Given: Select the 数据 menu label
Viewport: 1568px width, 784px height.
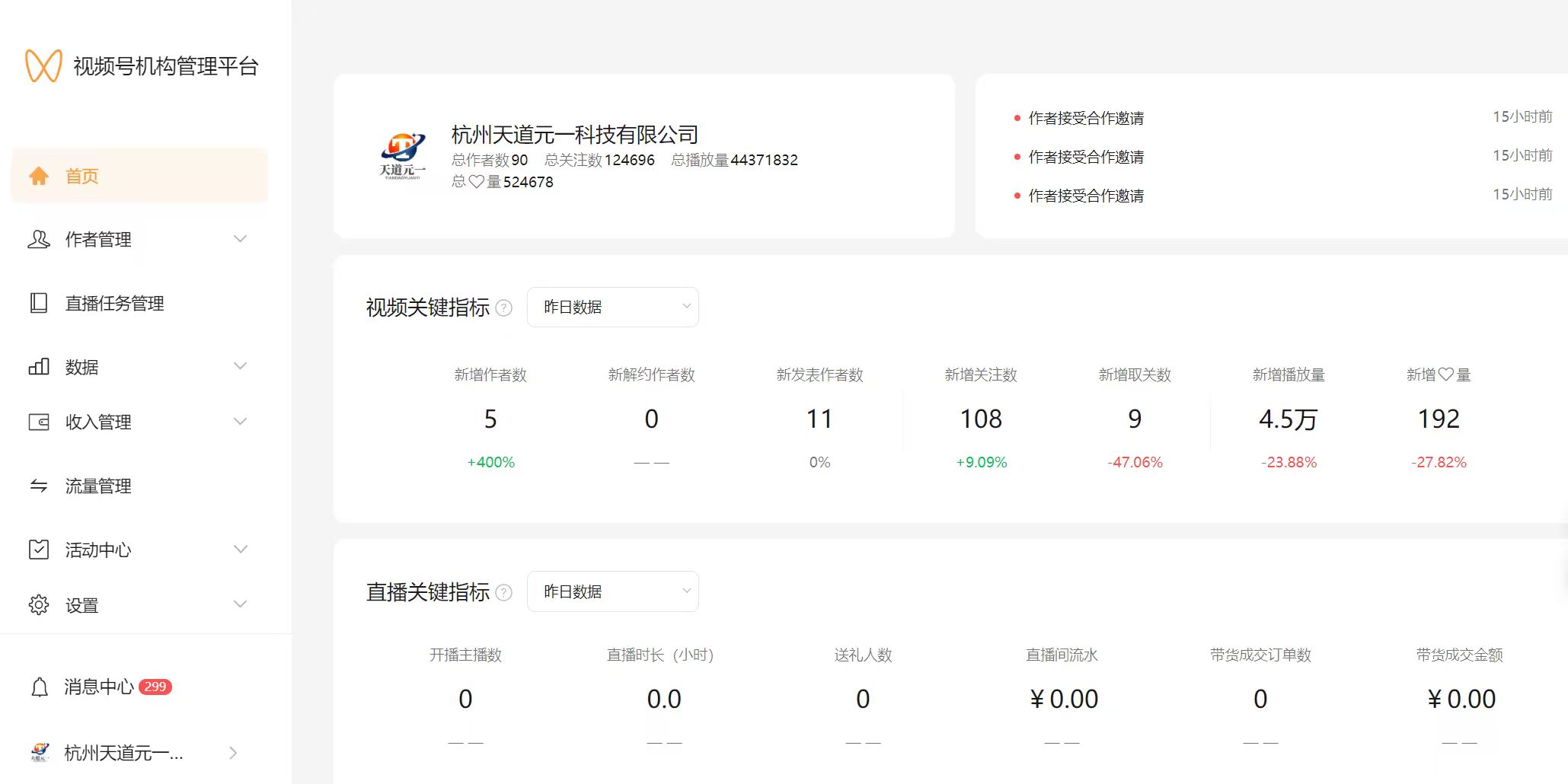Looking at the screenshot, I should point(81,367).
